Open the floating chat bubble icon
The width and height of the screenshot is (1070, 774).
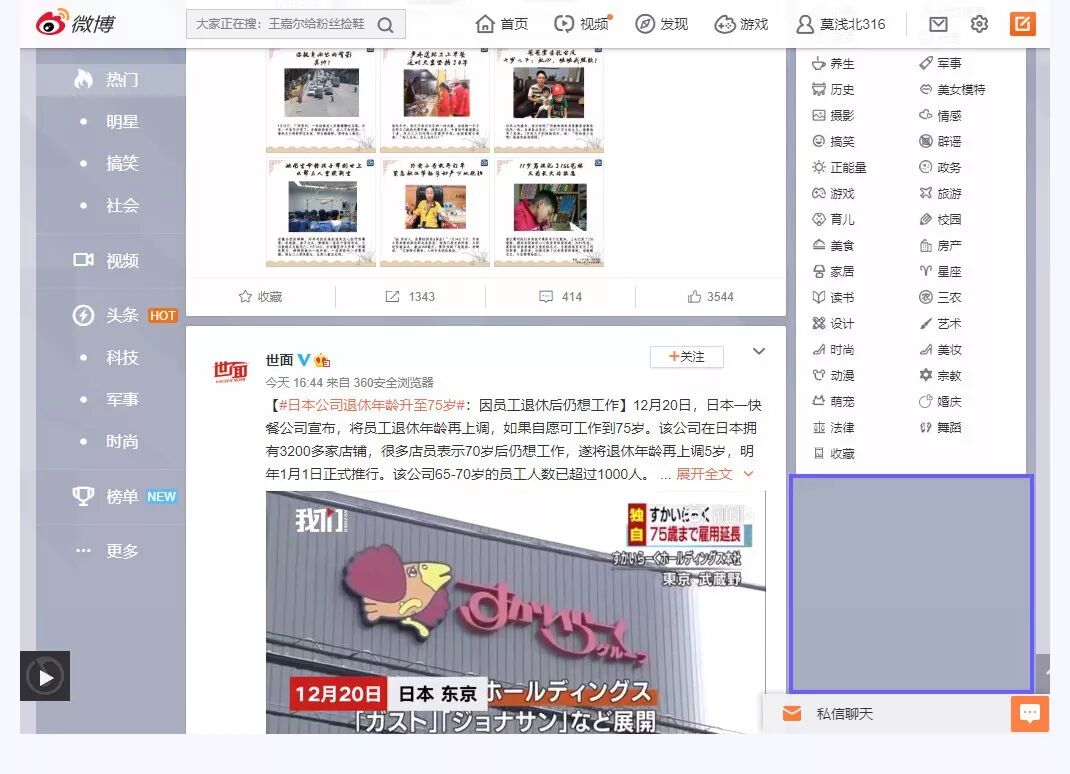coord(1028,713)
